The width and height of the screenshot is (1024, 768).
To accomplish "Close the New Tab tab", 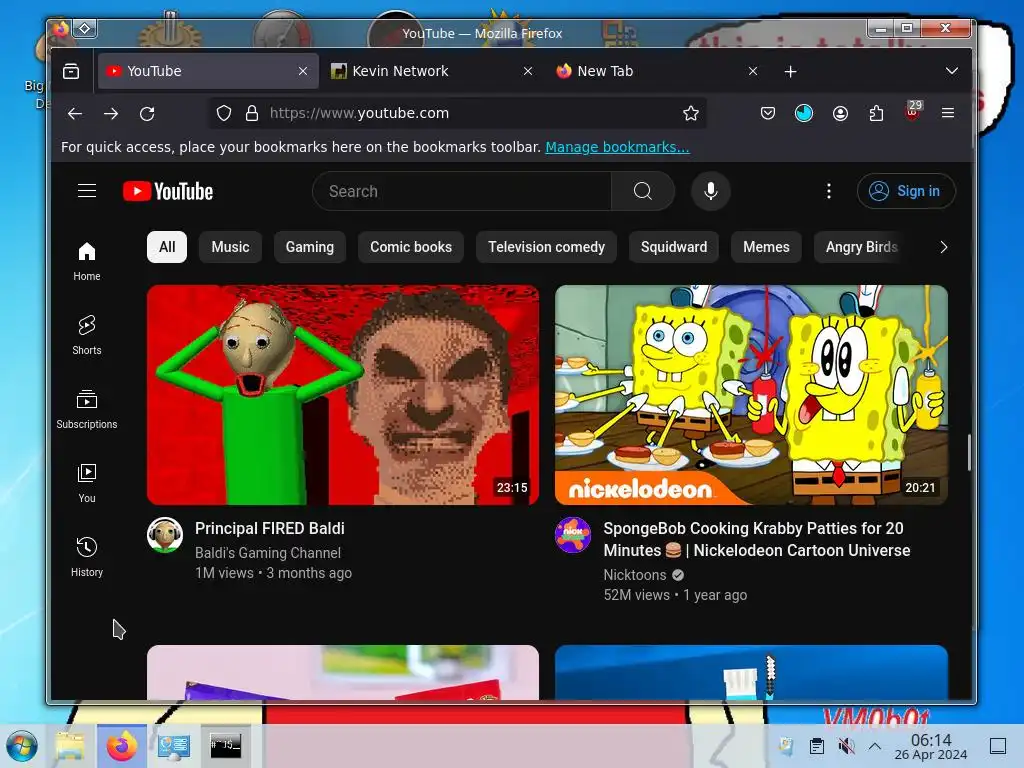I will [753, 71].
